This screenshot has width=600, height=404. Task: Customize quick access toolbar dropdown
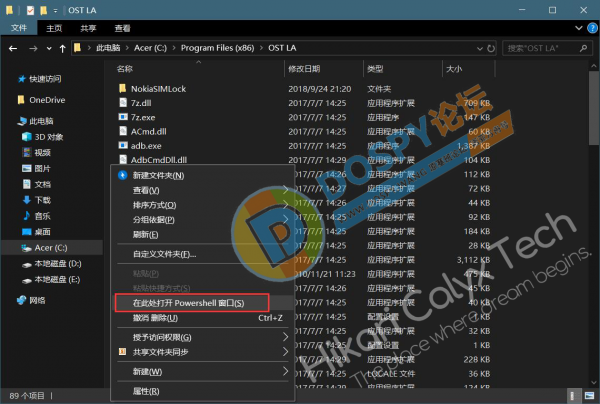point(55,11)
